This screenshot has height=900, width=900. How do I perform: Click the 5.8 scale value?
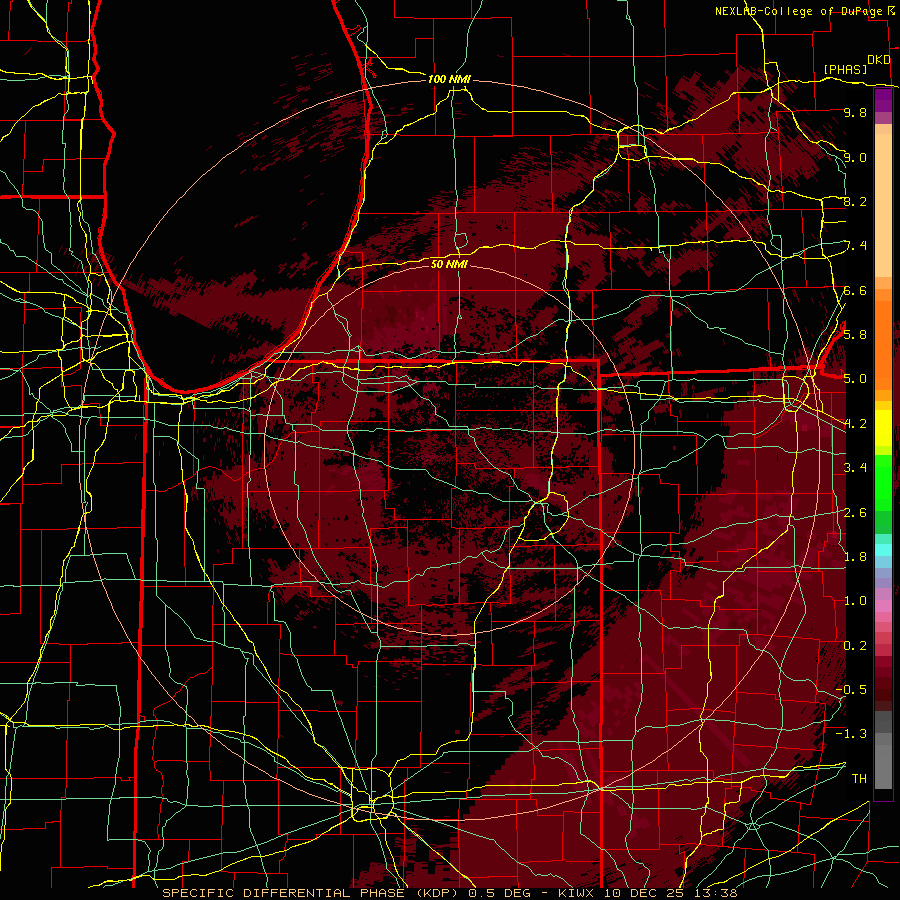[855, 334]
